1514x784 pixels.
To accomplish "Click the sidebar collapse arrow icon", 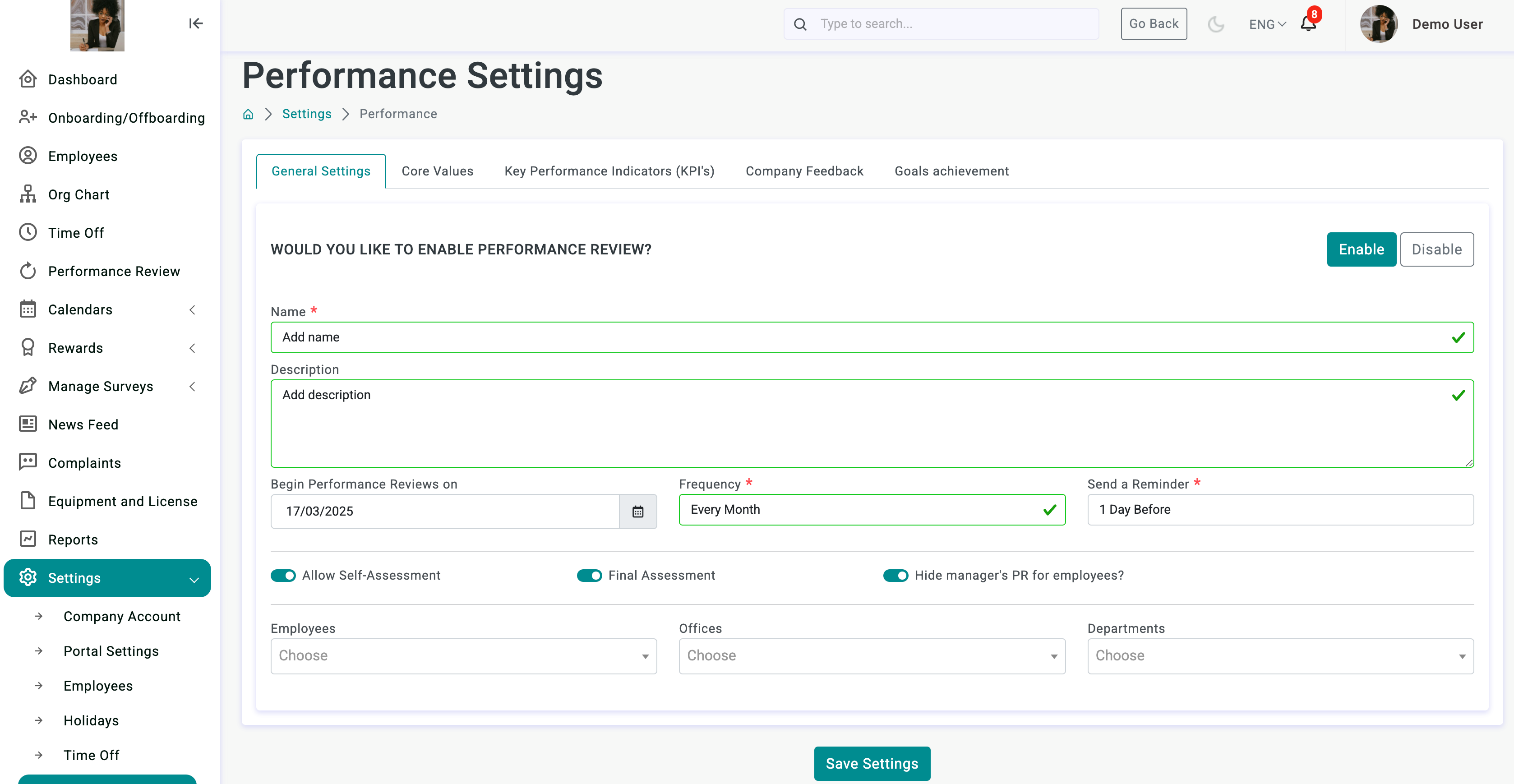I will pos(196,23).
